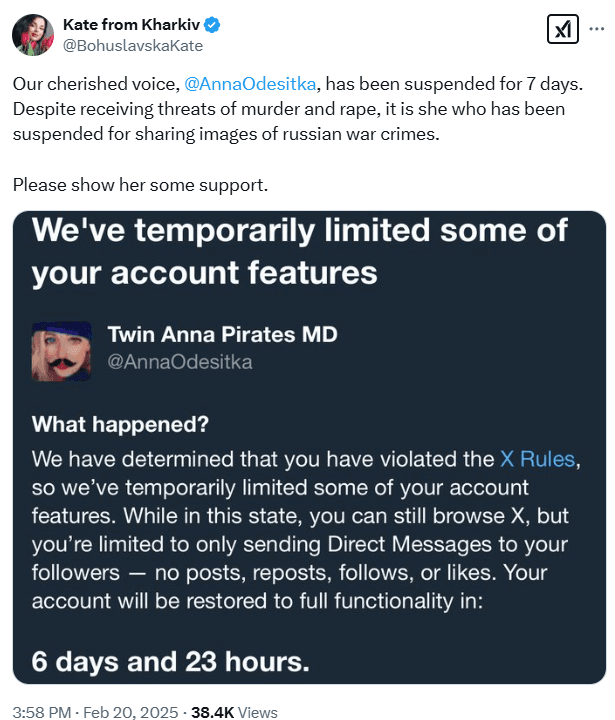This screenshot has width=615, height=720.
Task: Click the Twin Anna Pirates MD avatar
Action: pos(61,346)
